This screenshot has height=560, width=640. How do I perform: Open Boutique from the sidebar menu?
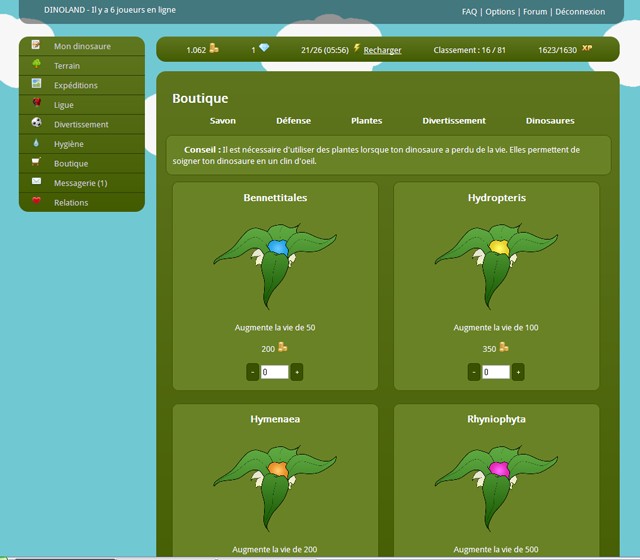(82, 164)
